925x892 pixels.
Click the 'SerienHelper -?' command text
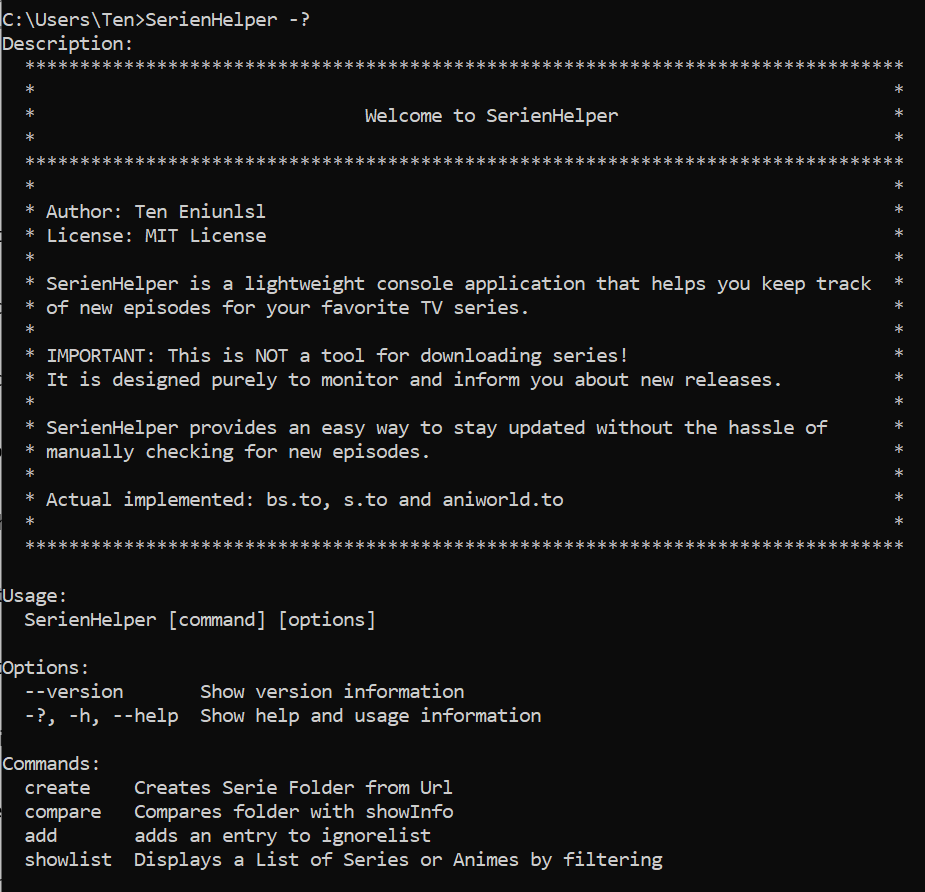[227, 20]
